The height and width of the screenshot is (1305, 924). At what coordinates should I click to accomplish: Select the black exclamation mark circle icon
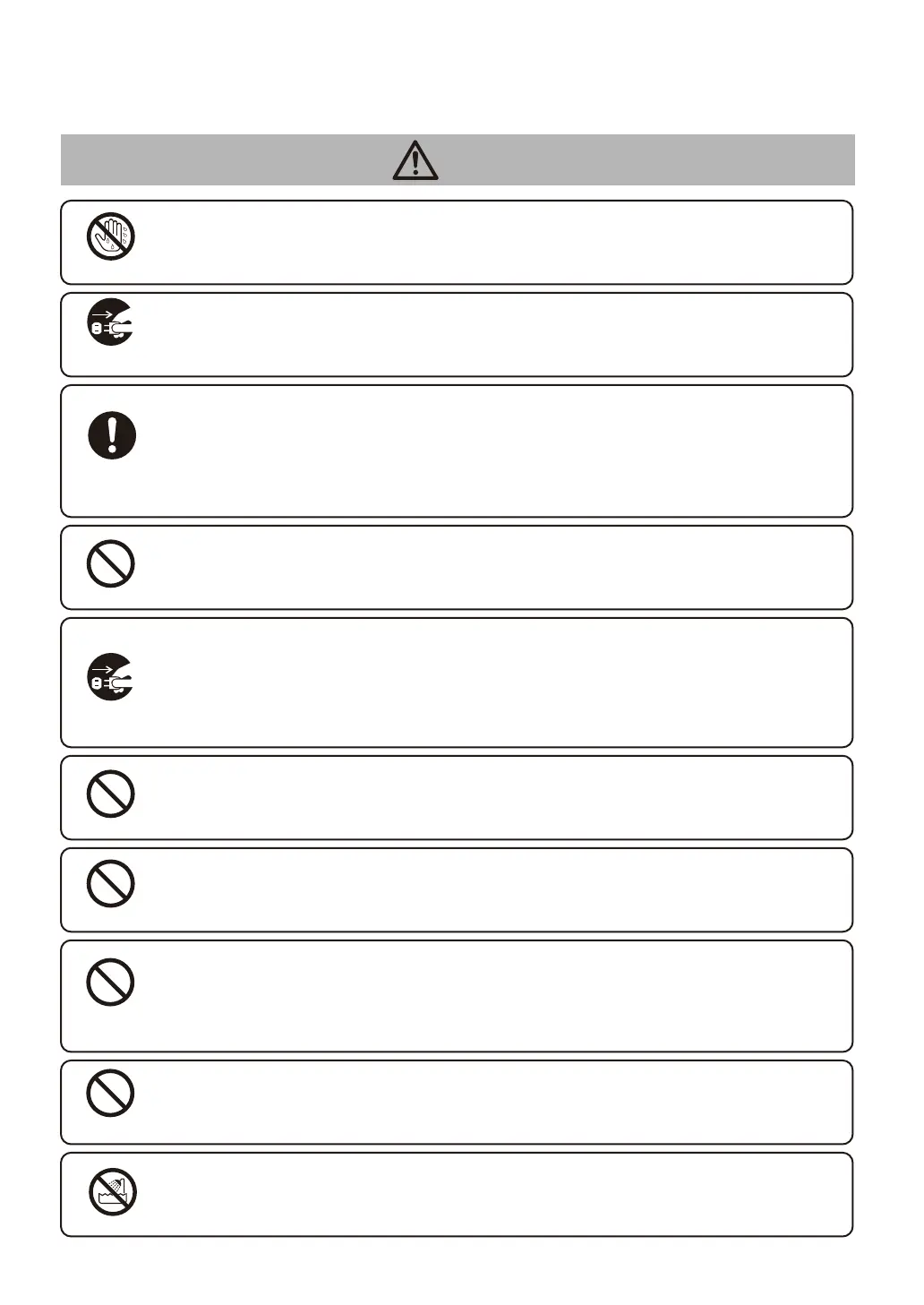click(112, 436)
